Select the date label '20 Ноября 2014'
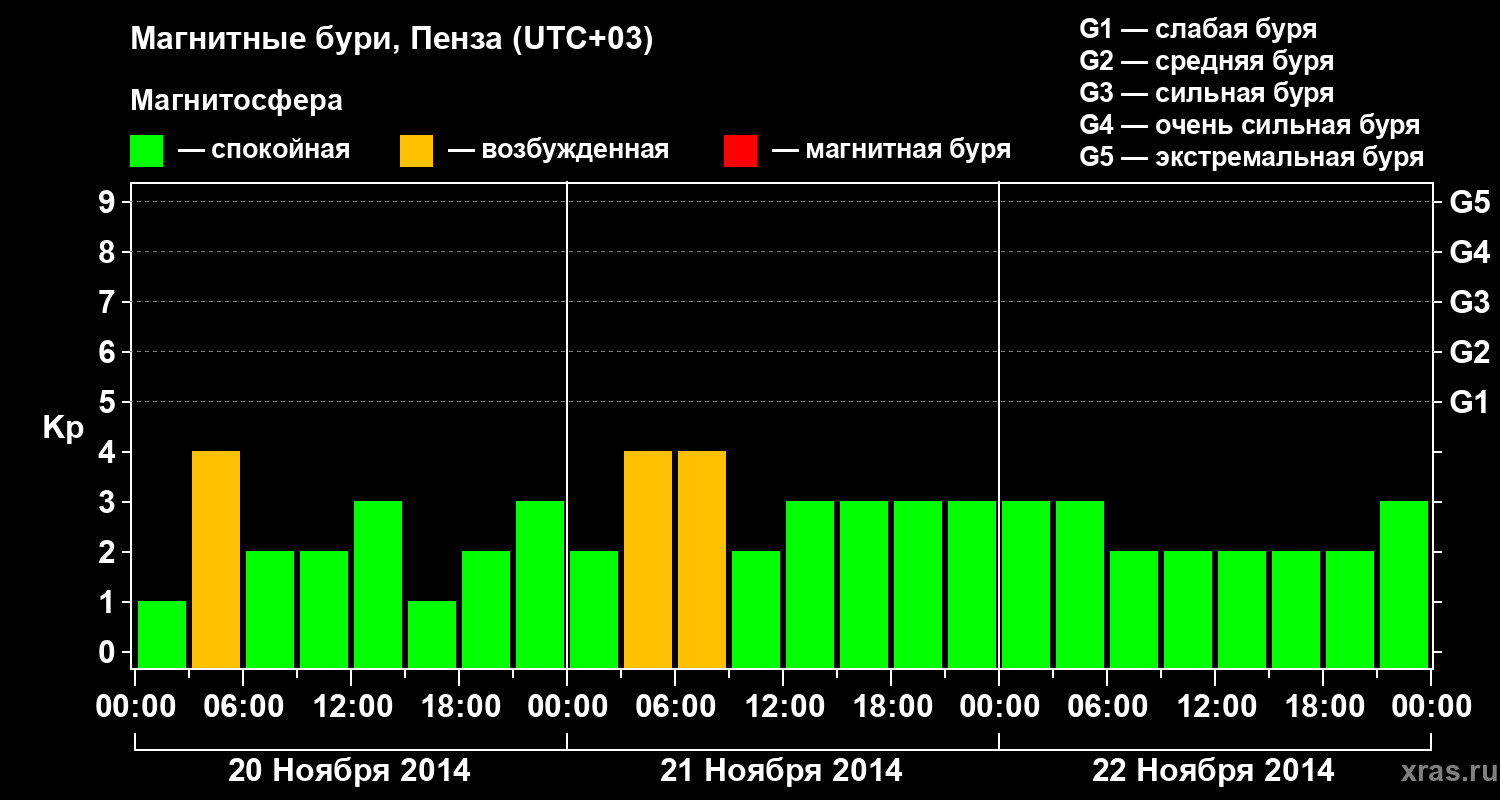Viewport: 1500px width, 800px height. [x=350, y=771]
